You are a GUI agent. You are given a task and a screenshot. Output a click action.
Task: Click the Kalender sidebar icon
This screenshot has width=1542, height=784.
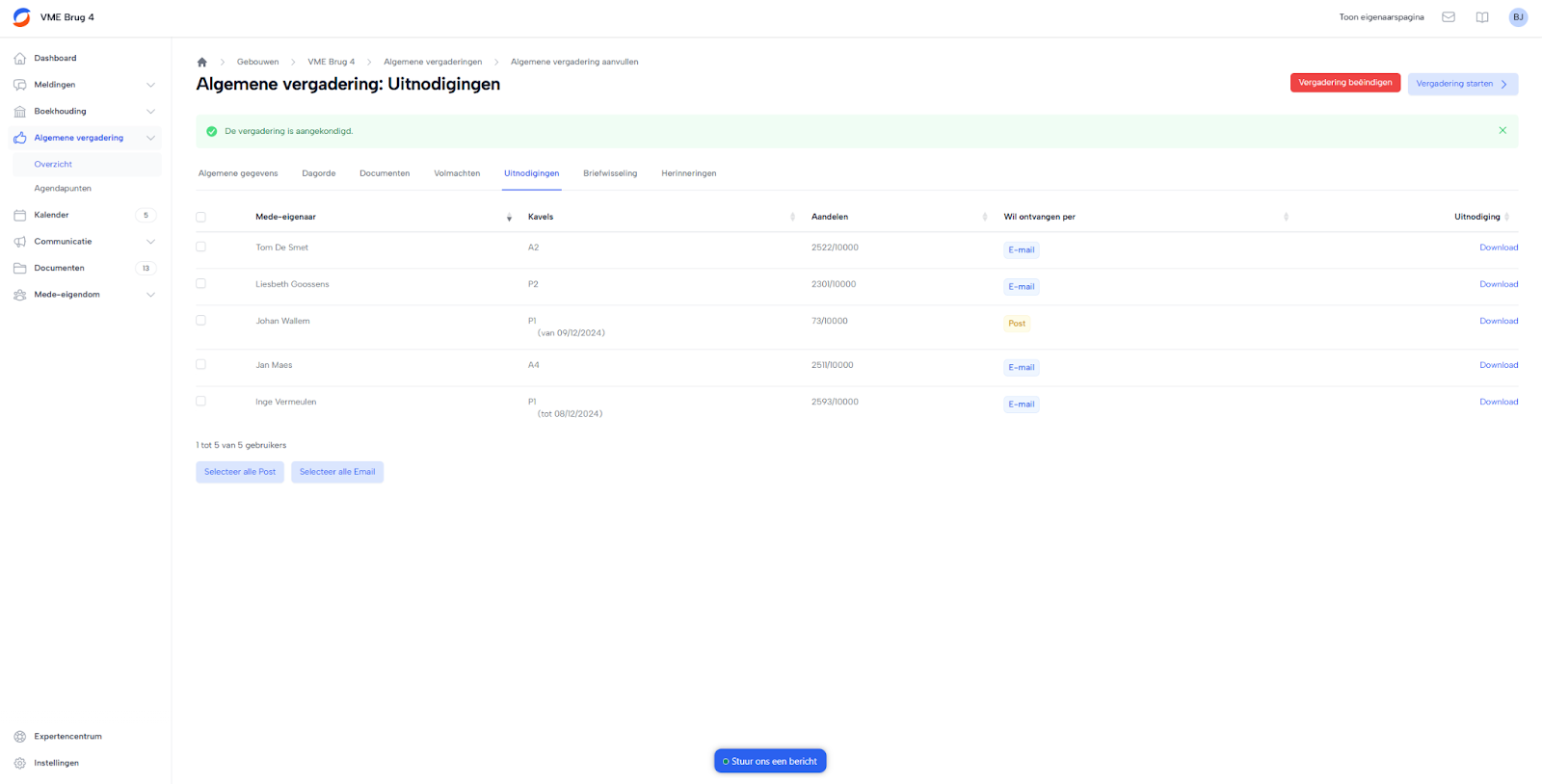[x=20, y=216]
